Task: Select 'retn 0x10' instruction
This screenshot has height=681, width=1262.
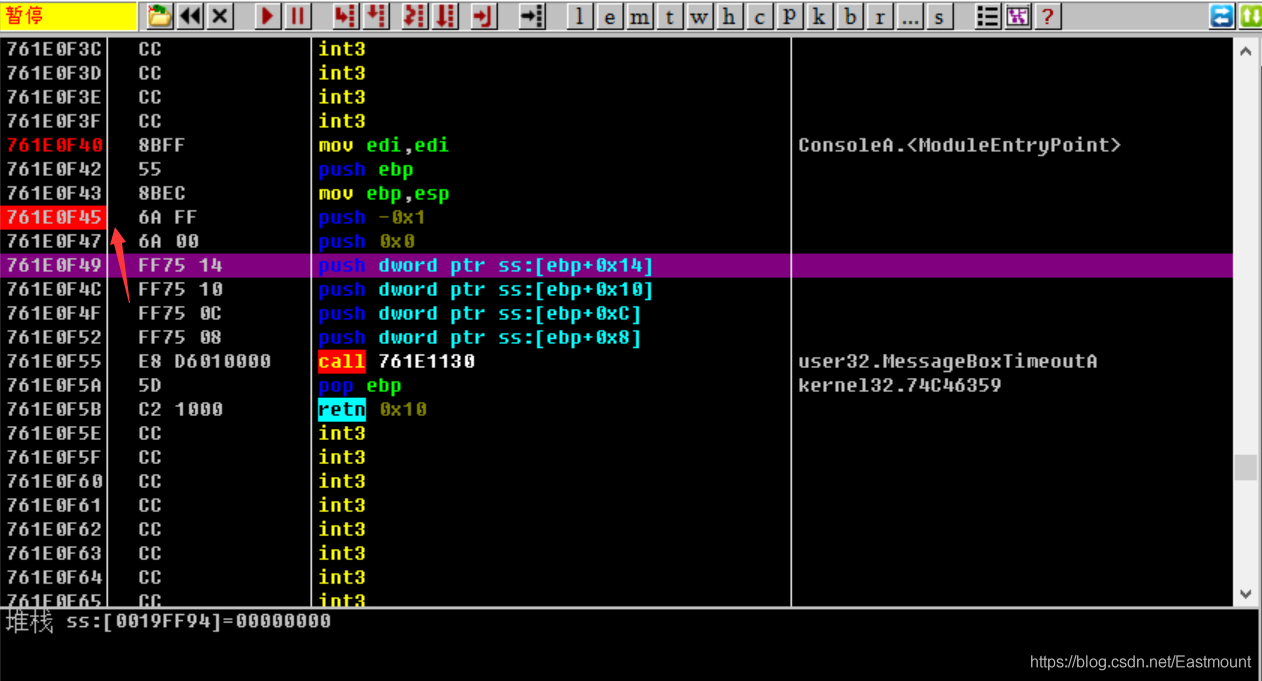Action: pyautogui.click(x=372, y=409)
